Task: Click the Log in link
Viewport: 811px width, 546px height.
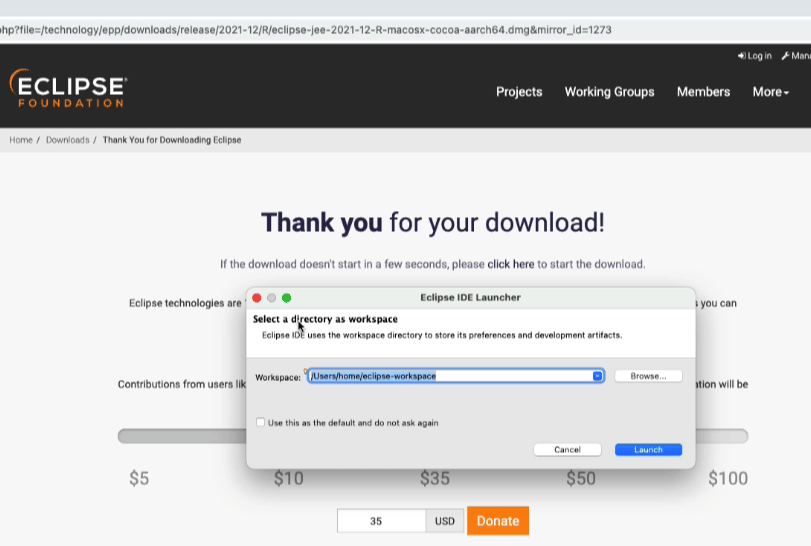Action: pos(755,56)
